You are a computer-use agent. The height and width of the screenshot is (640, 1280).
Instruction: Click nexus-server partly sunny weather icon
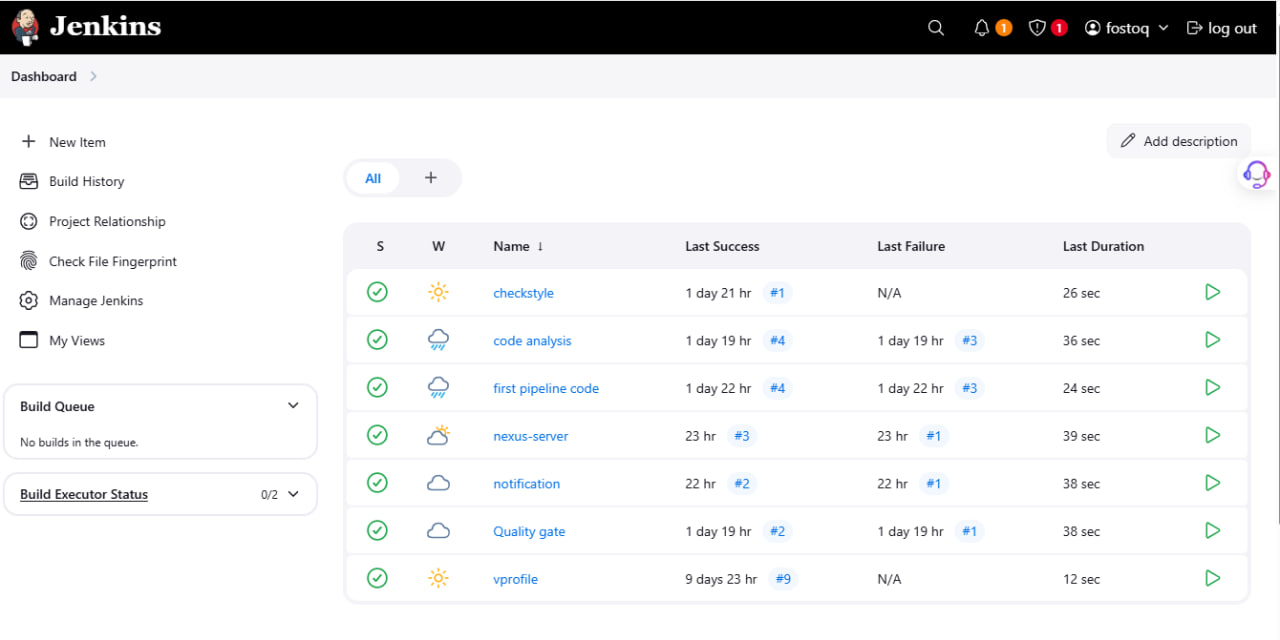[x=438, y=435]
